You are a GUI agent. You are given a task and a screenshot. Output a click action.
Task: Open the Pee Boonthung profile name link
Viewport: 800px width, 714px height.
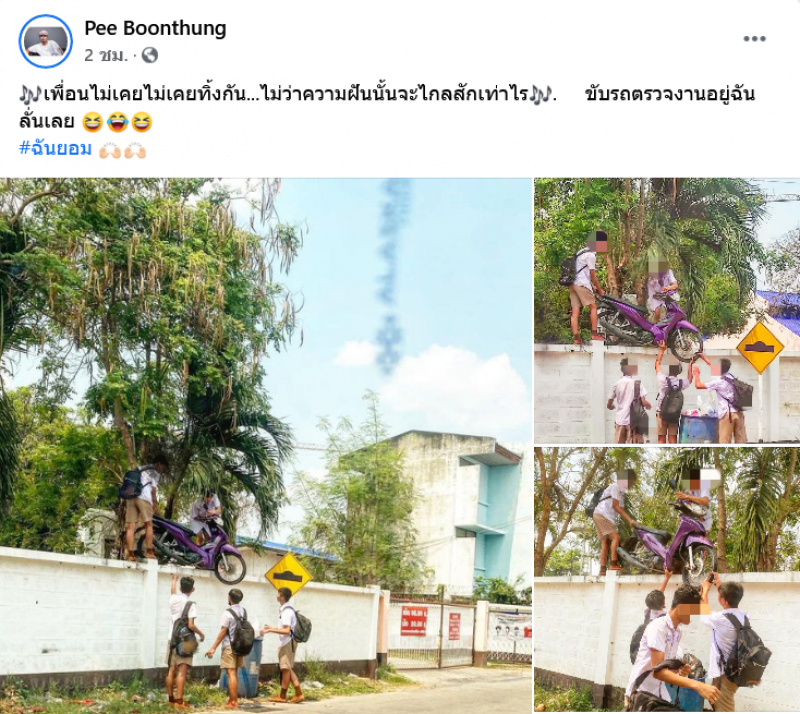tap(155, 28)
